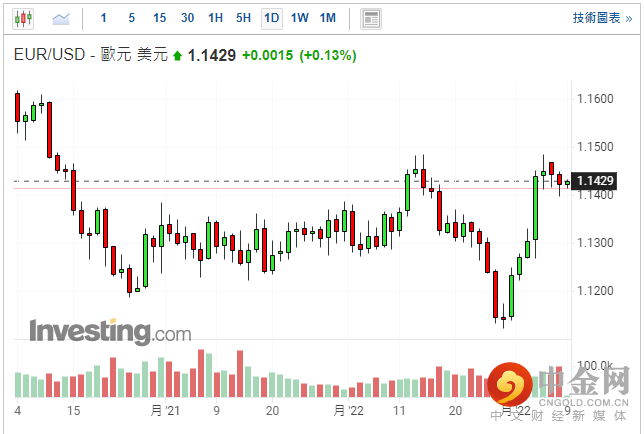Switch to the 1M monthly timeframe
The width and height of the screenshot is (644, 434).
[x=328, y=18]
